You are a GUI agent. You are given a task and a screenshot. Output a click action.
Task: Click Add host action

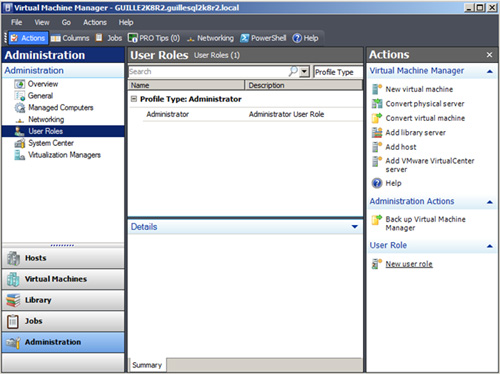[x=401, y=147]
